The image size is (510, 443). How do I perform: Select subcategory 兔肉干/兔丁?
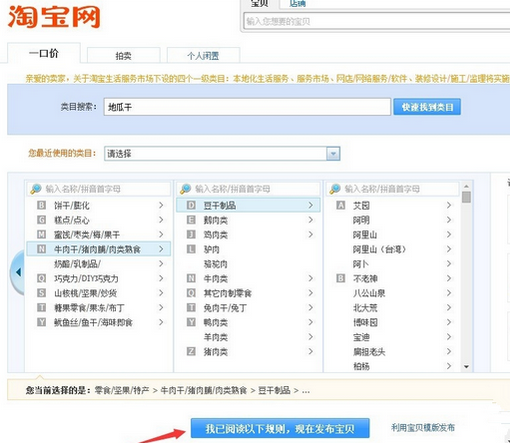(248, 308)
